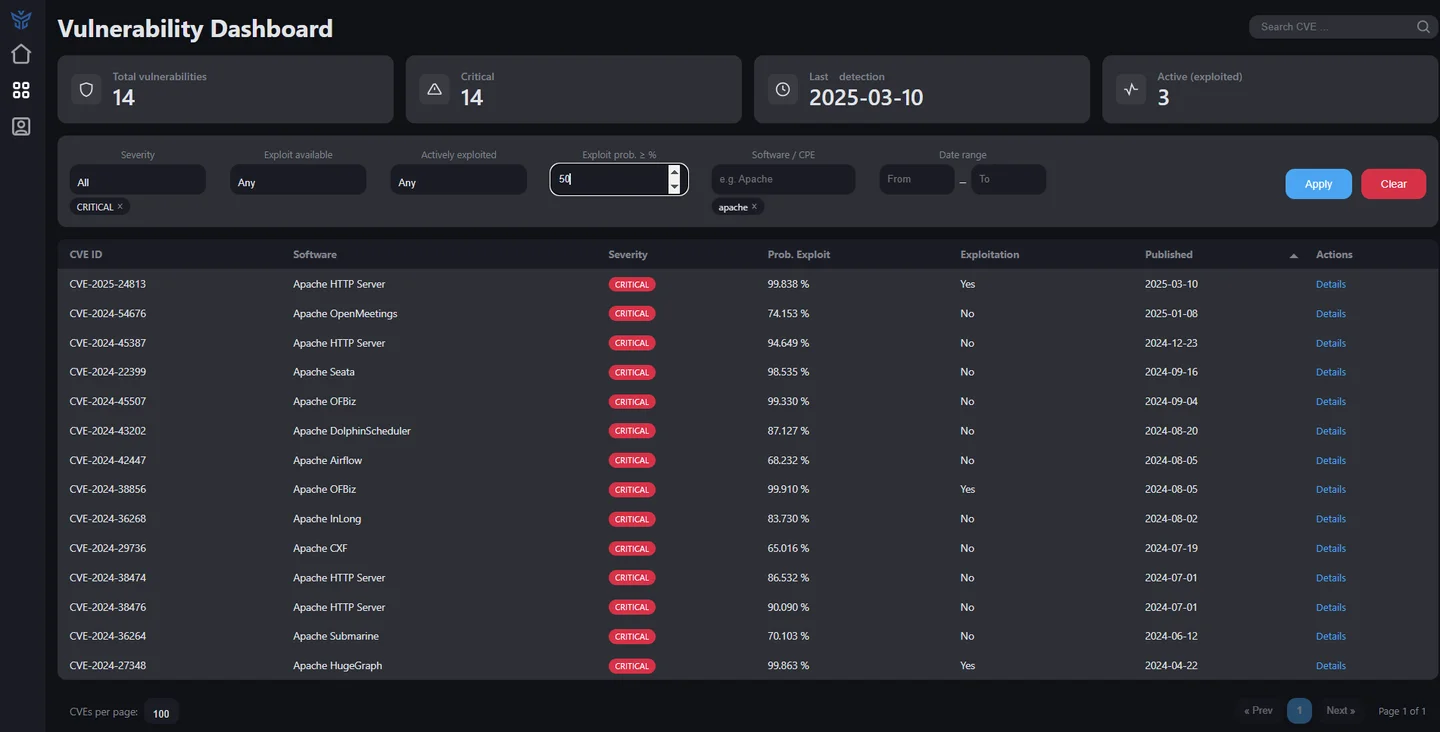1440x732 pixels.
Task: Open Details for CVE-2024-29736
Action: 1331,549
